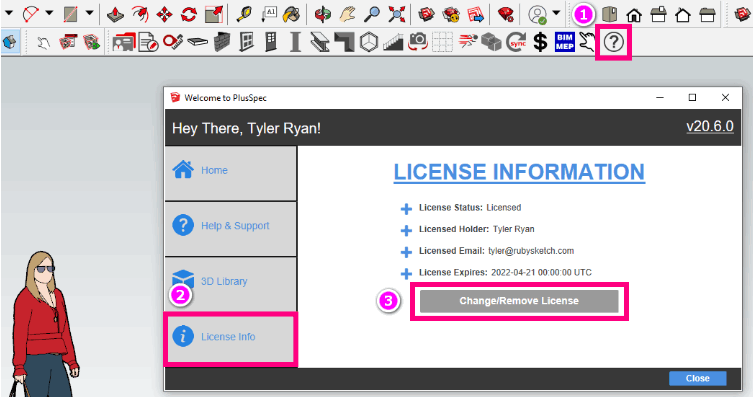This screenshot has height=397, width=753.
Task: Select the Text label tool
Action: click(x=268, y=14)
